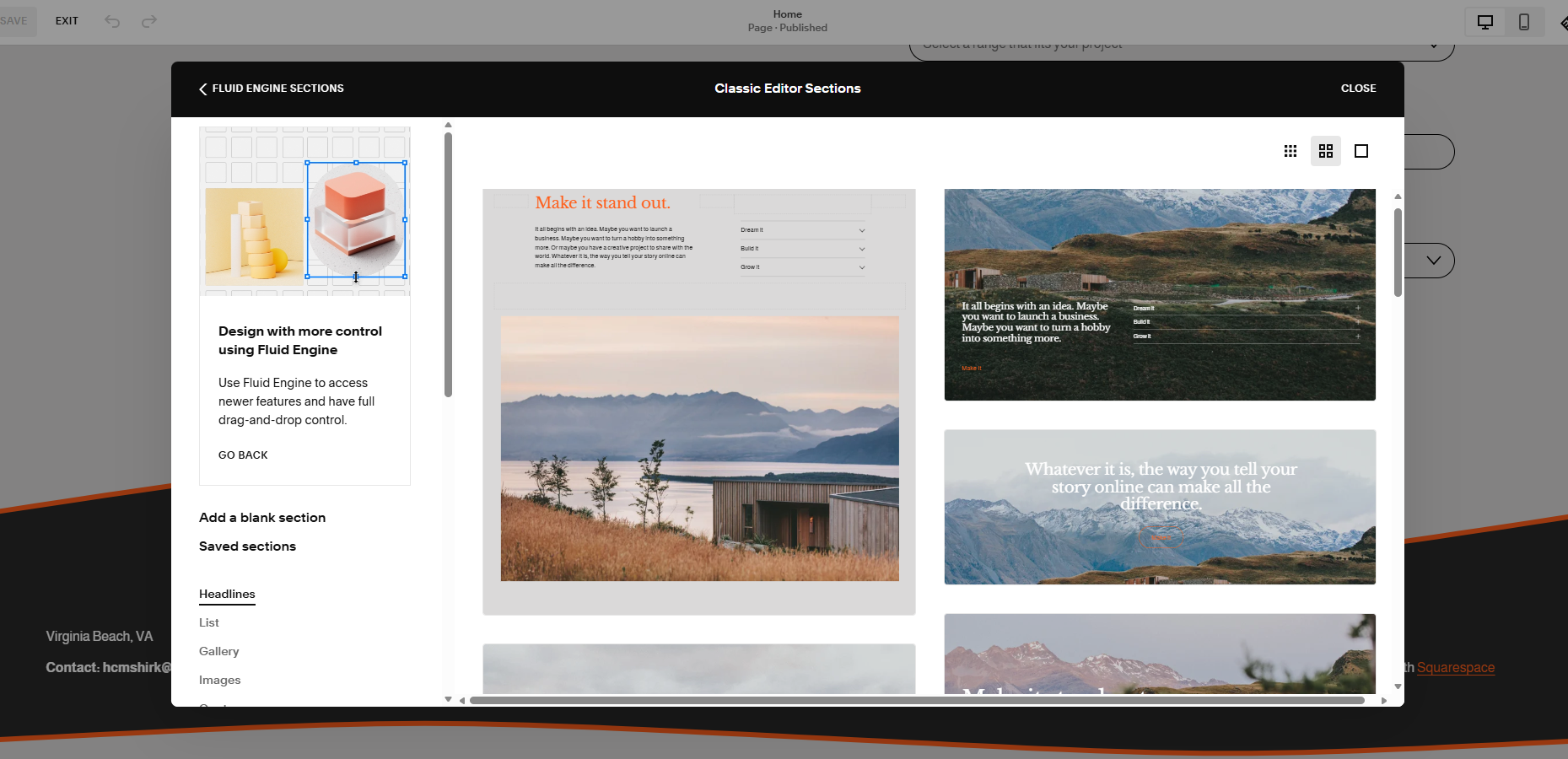The width and height of the screenshot is (1568, 759).
Task: Click the EXIT button
Action: coord(67,21)
